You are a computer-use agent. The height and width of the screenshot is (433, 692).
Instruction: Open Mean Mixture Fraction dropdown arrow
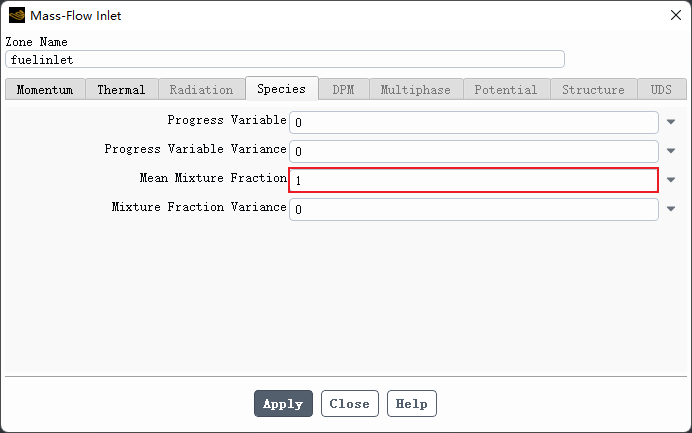point(671,180)
